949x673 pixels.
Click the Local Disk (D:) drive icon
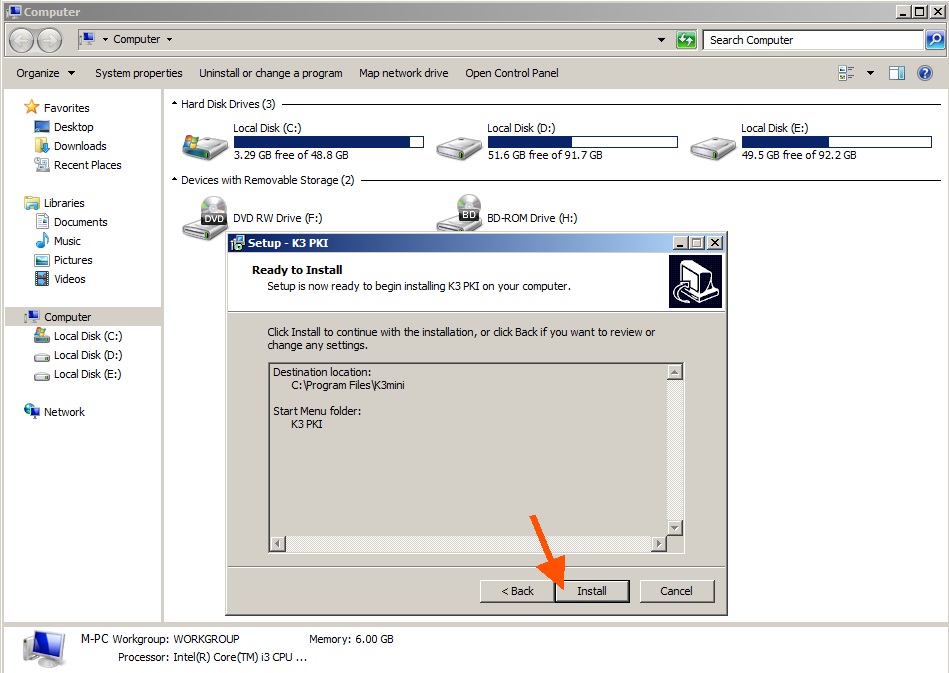click(x=459, y=147)
